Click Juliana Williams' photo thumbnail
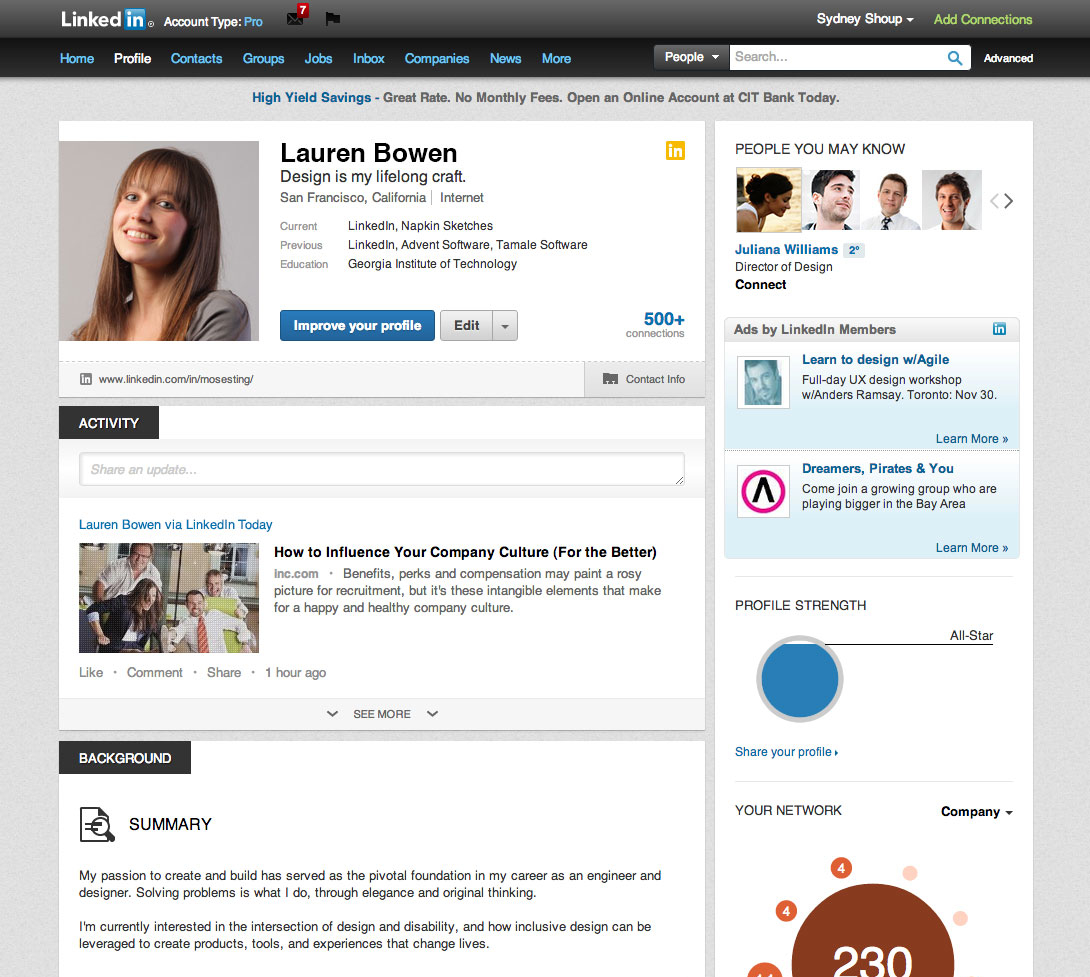Screen dimensions: 1090x977 point(768,200)
